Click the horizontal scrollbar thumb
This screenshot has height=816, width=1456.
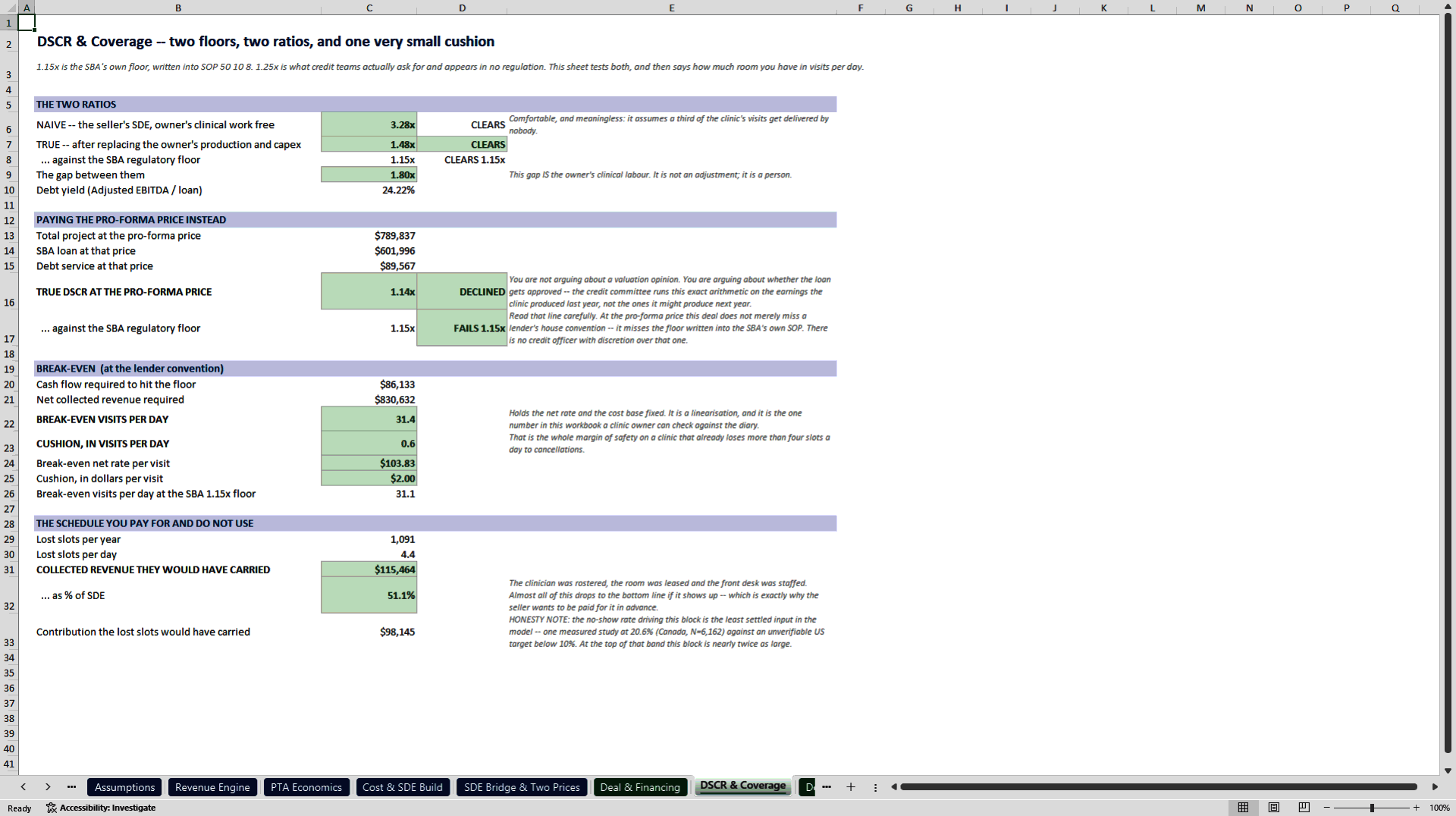pyautogui.click(x=1159, y=787)
